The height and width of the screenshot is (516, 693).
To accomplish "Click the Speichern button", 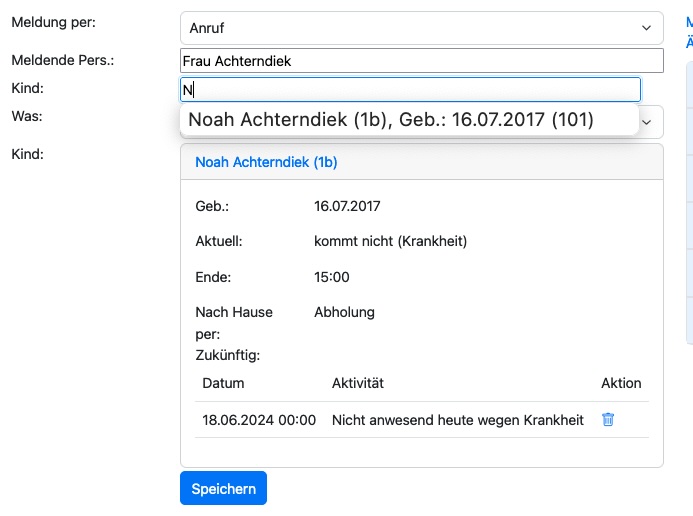I will click(223, 488).
